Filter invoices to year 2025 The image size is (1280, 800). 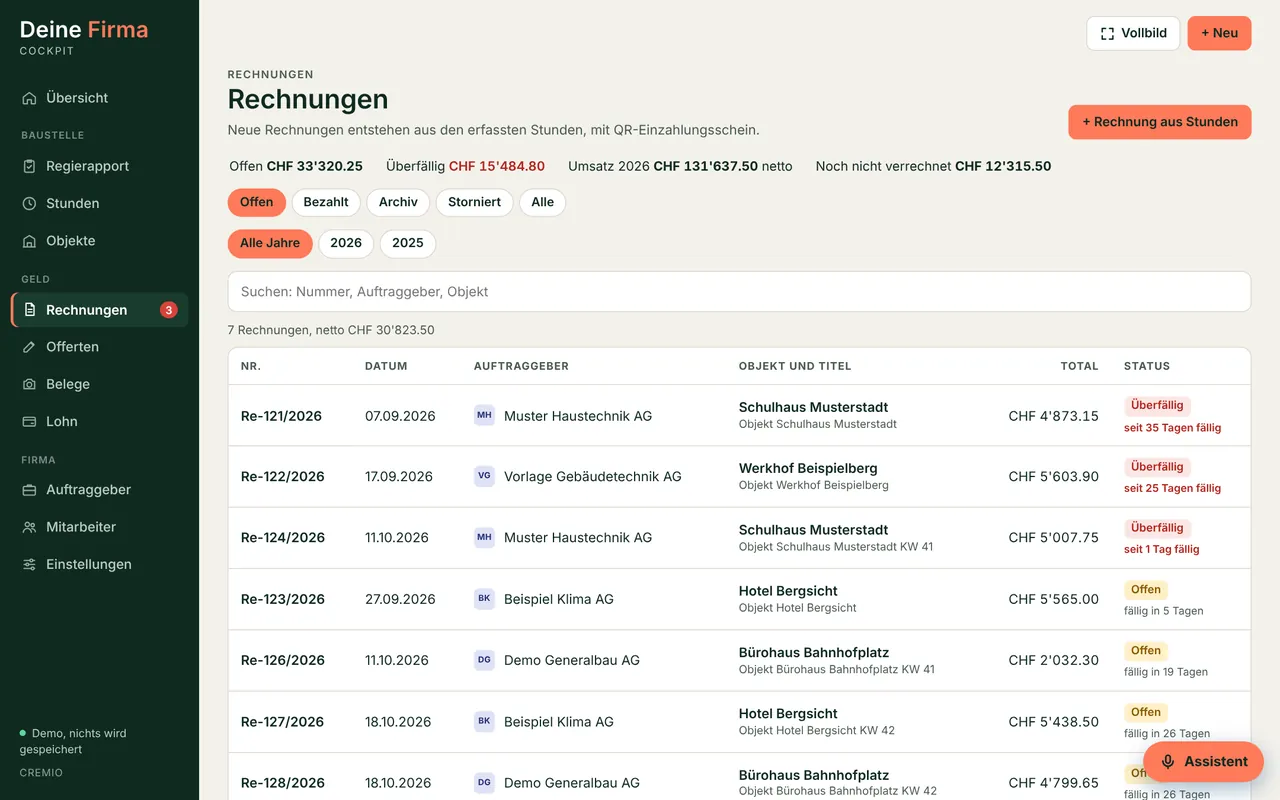pos(408,243)
